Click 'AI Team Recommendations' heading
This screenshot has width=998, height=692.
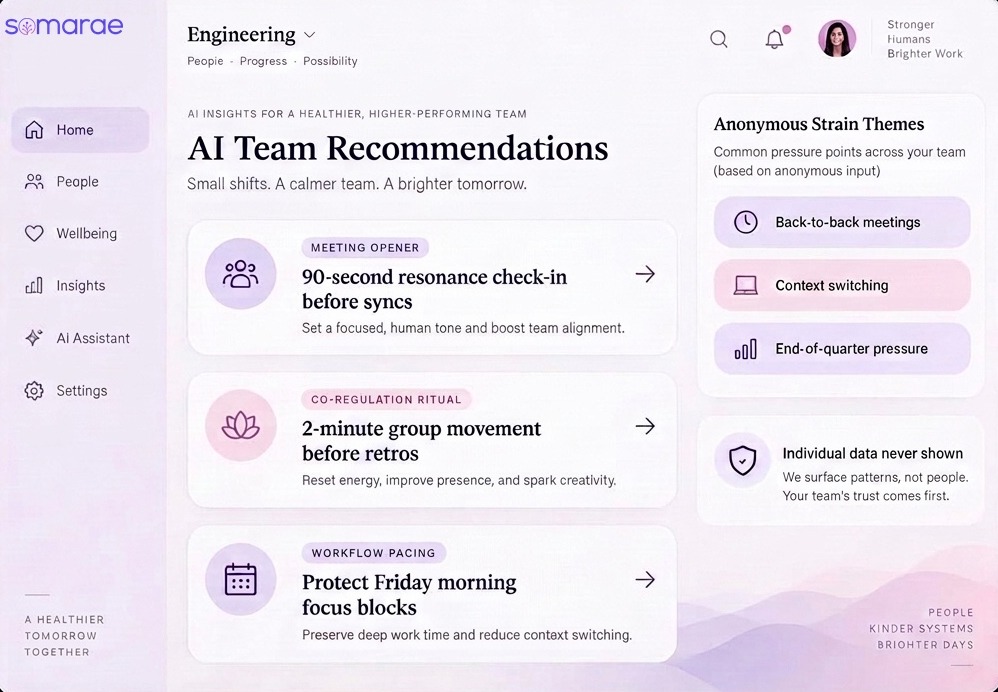click(398, 148)
